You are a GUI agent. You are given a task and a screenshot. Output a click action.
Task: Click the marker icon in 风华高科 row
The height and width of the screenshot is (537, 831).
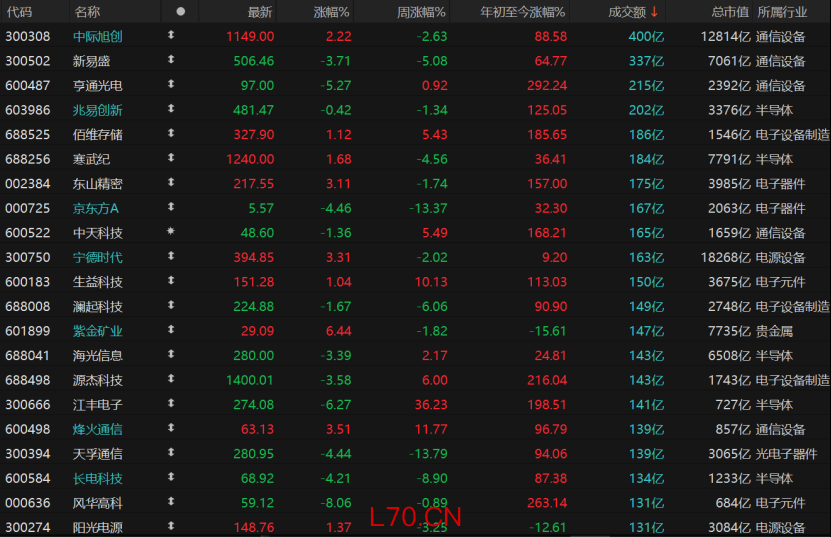(x=171, y=501)
